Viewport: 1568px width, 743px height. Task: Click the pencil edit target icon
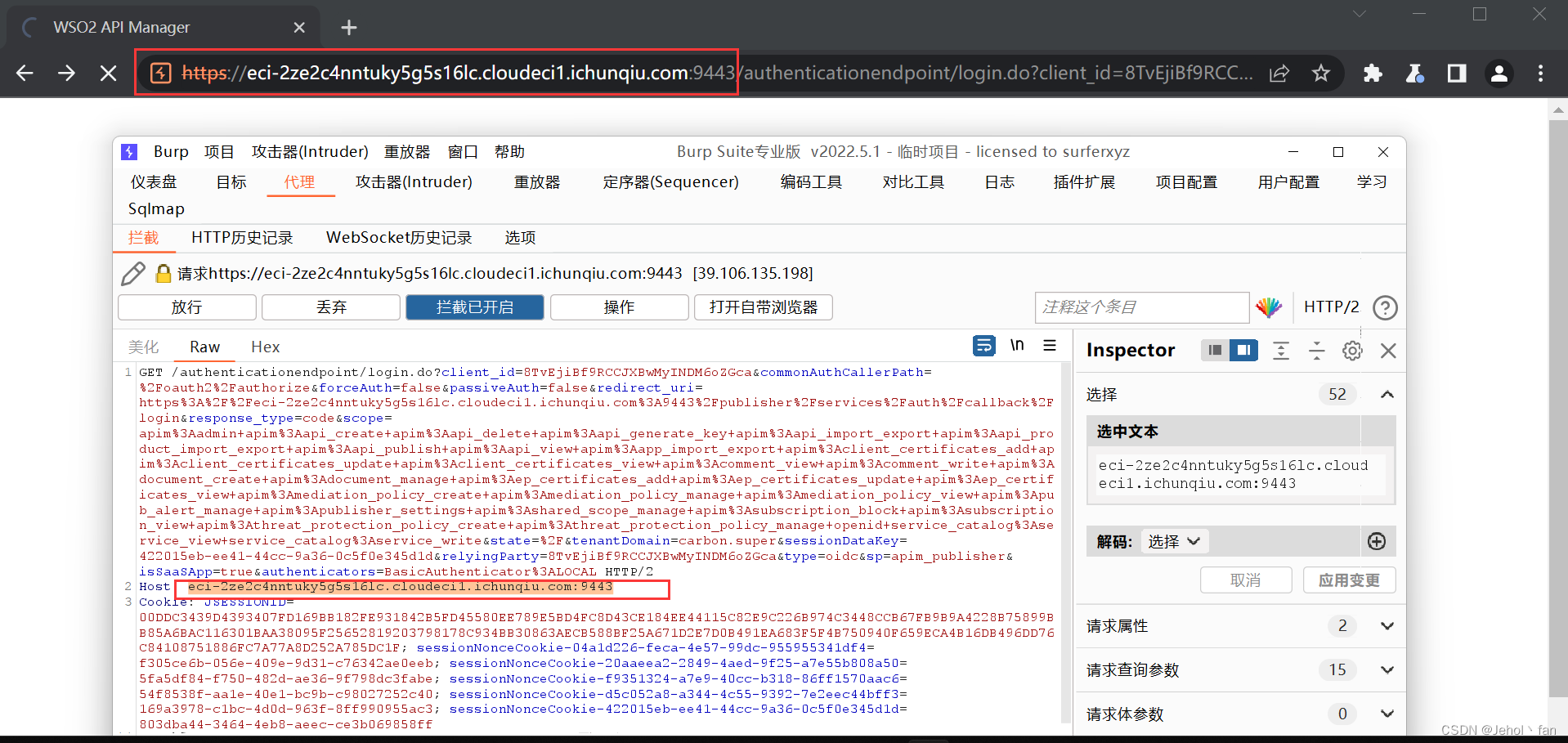[x=132, y=274]
